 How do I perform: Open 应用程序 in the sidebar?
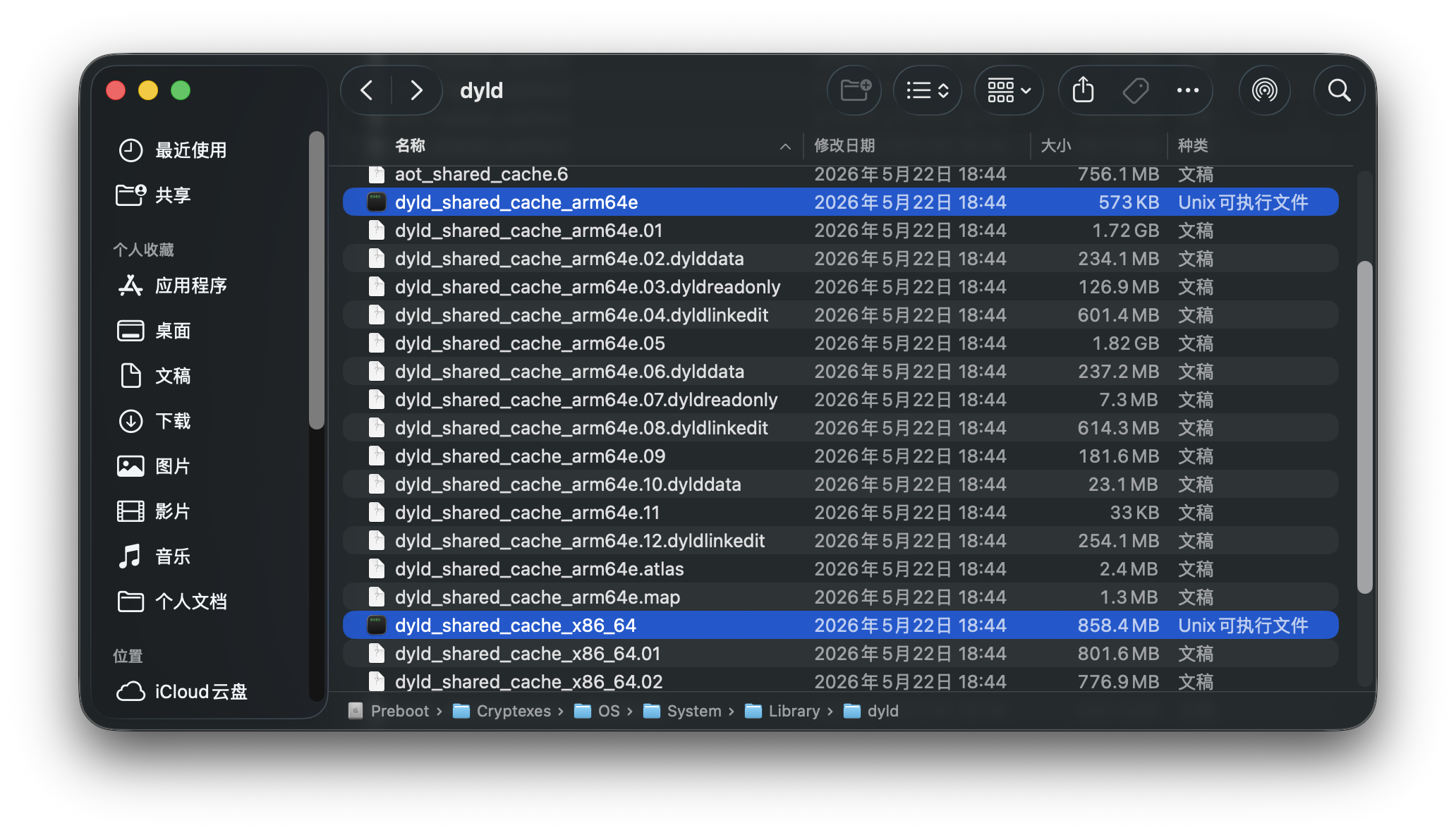pyautogui.click(x=172, y=286)
